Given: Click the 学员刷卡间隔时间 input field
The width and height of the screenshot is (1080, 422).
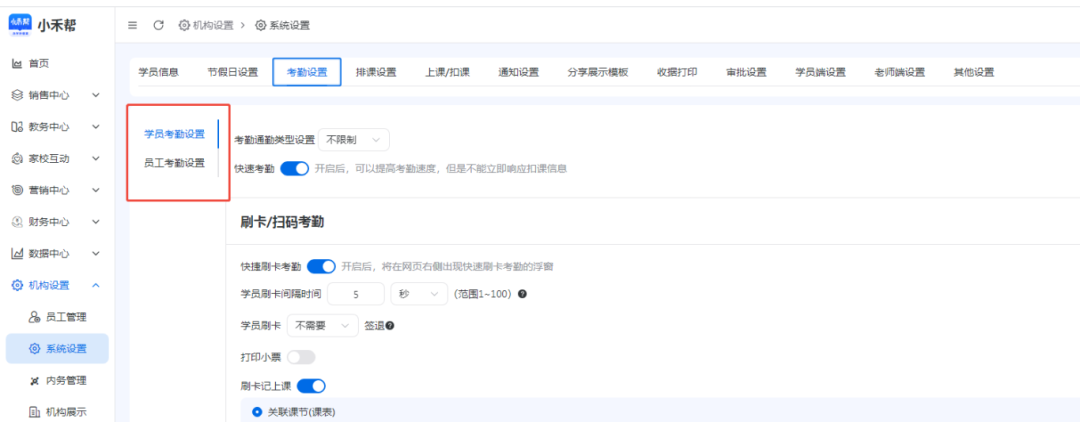Looking at the screenshot, I should [355, 294].
